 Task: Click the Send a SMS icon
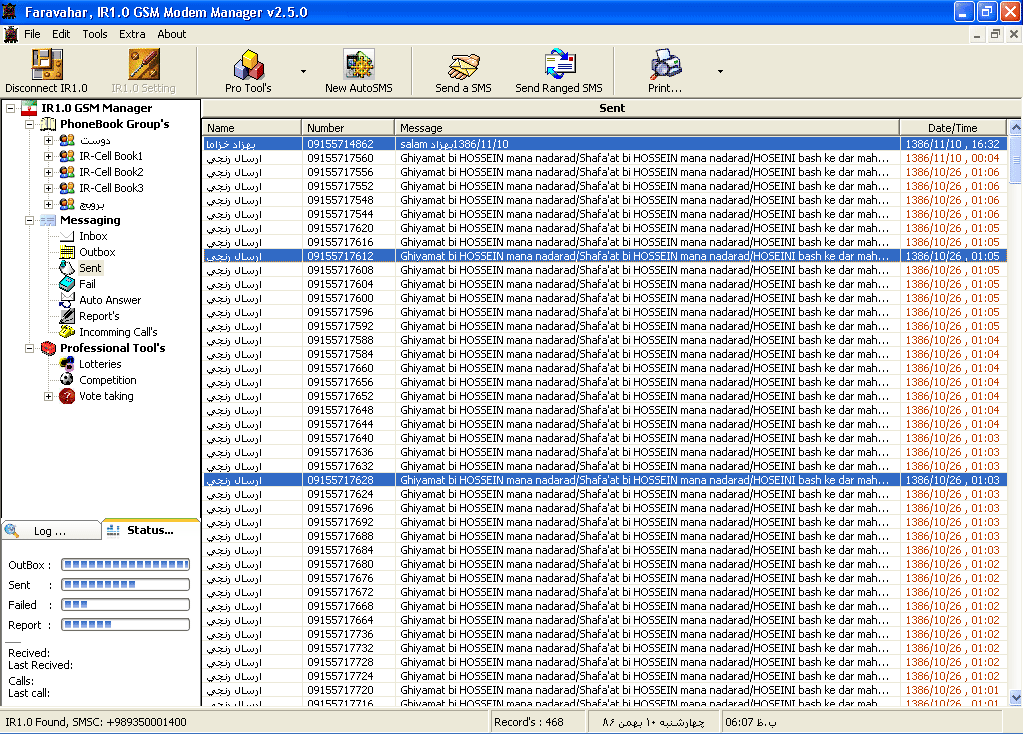[x=463, y=64]
